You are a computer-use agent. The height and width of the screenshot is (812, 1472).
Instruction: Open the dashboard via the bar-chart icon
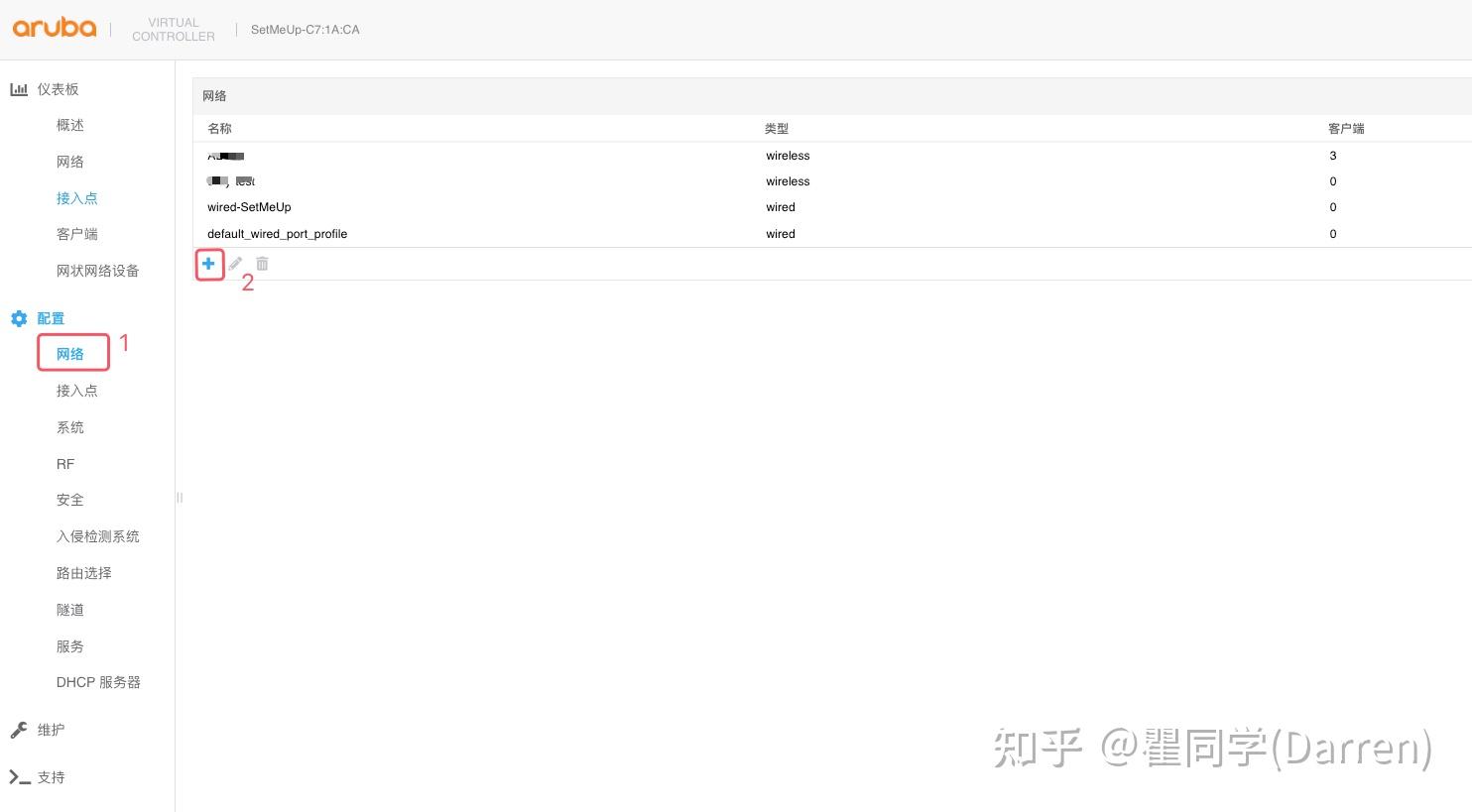click(x=19, y=89)
